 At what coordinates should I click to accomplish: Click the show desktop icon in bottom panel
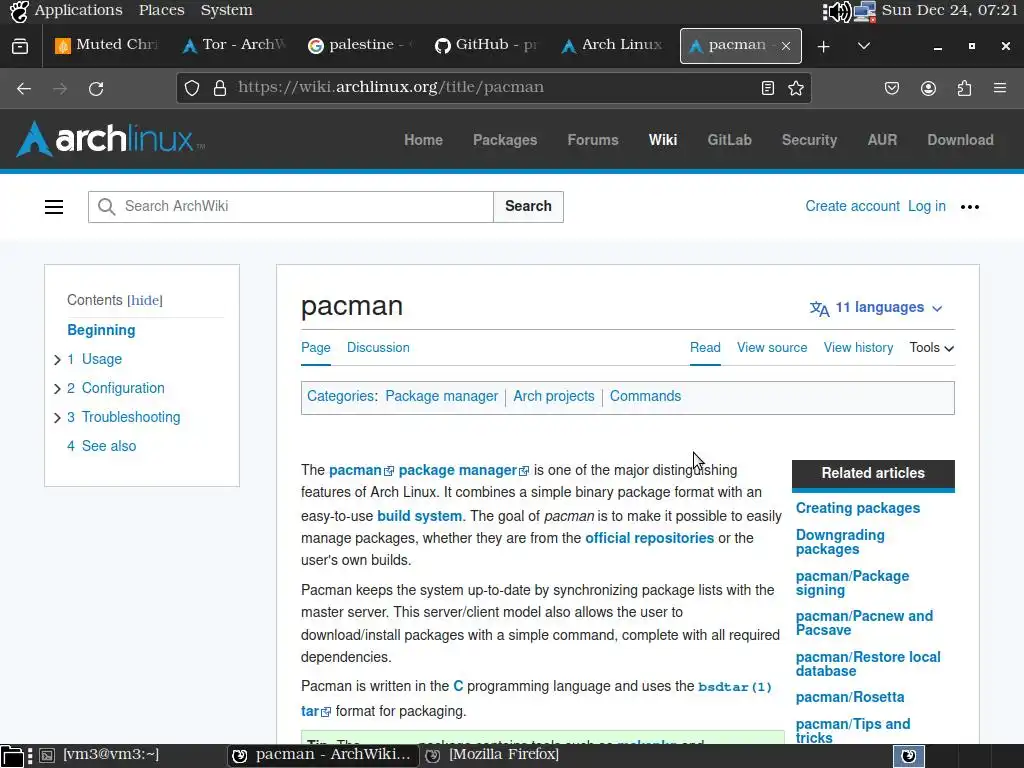pos(12,756)
